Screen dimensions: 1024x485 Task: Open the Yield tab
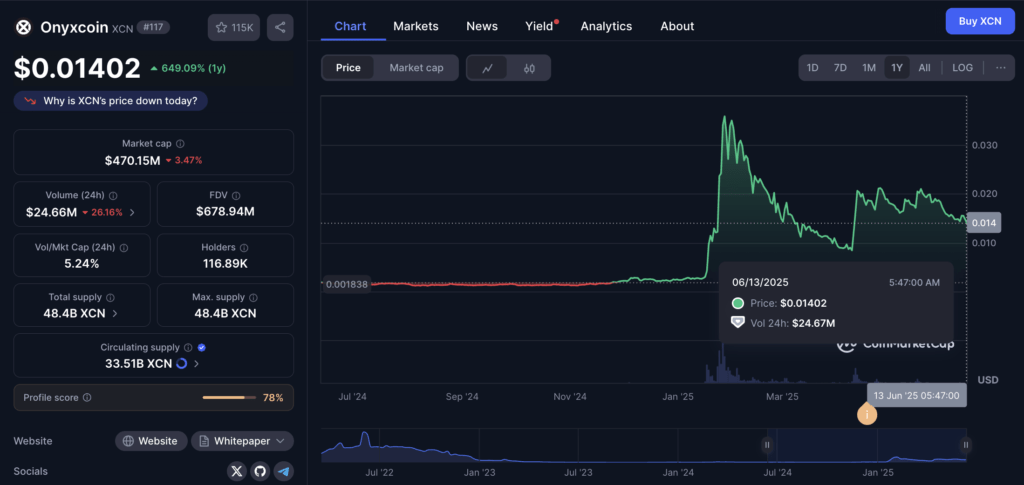tap(539, 26)
